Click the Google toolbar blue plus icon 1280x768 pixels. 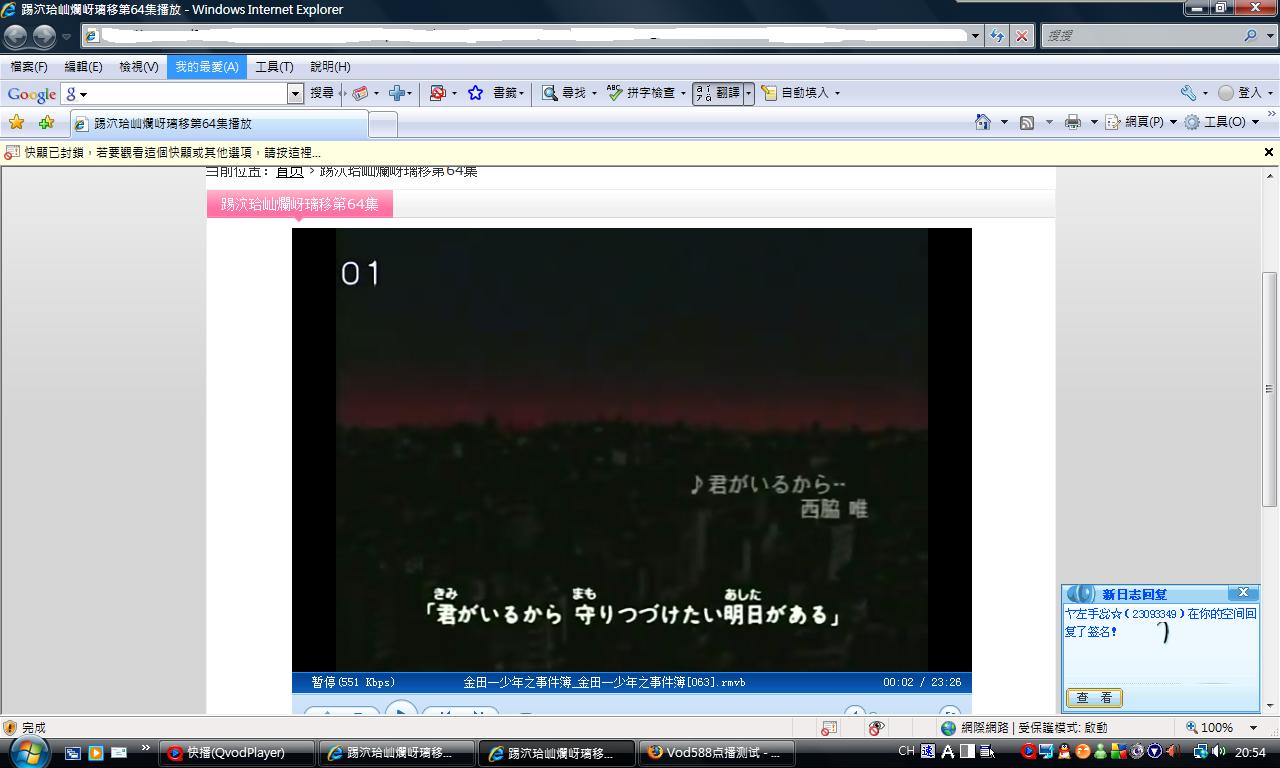pos(397,93)
